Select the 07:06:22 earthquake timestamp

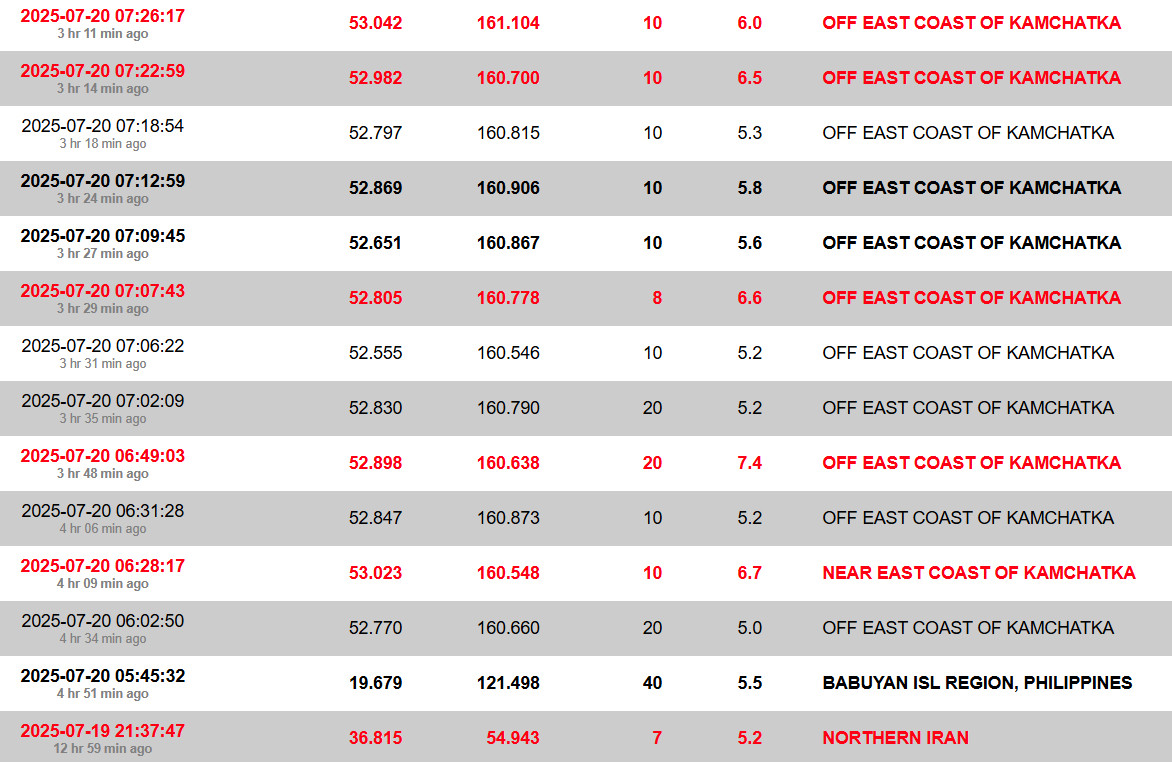(102, 347)
